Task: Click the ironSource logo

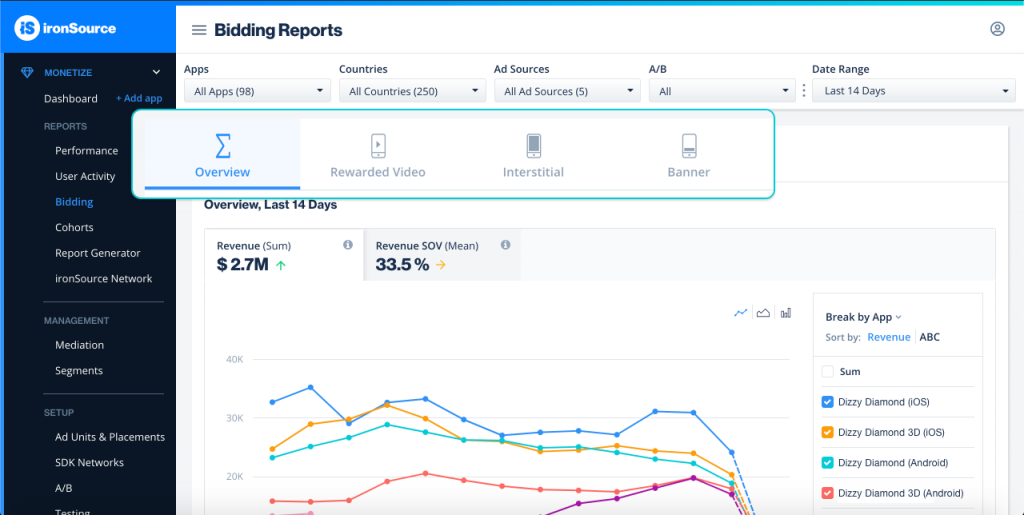Action: (x=65, y=28)
